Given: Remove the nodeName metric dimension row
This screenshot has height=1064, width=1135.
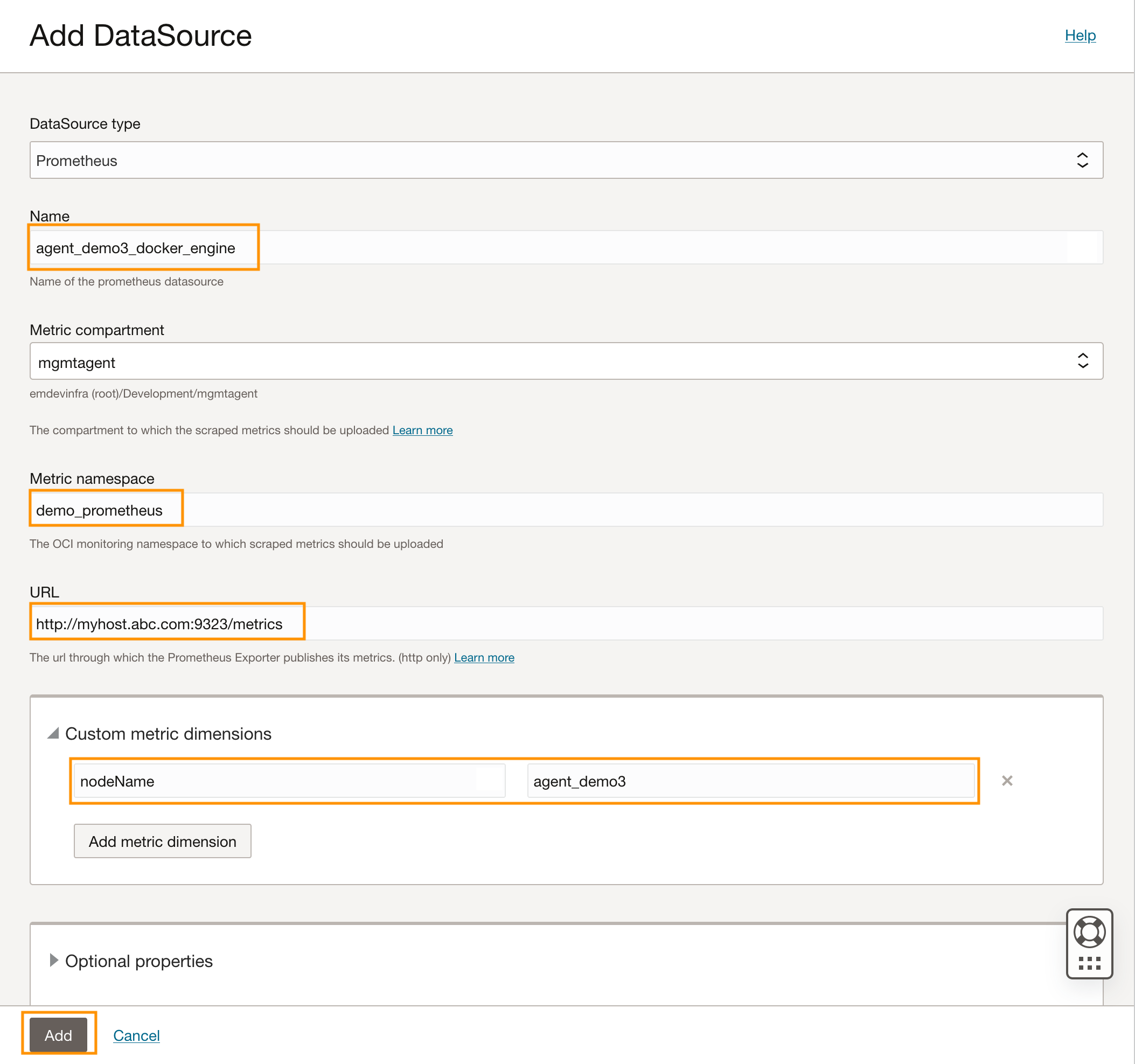Looking at the screenshot, I should tap(1007, 780).
